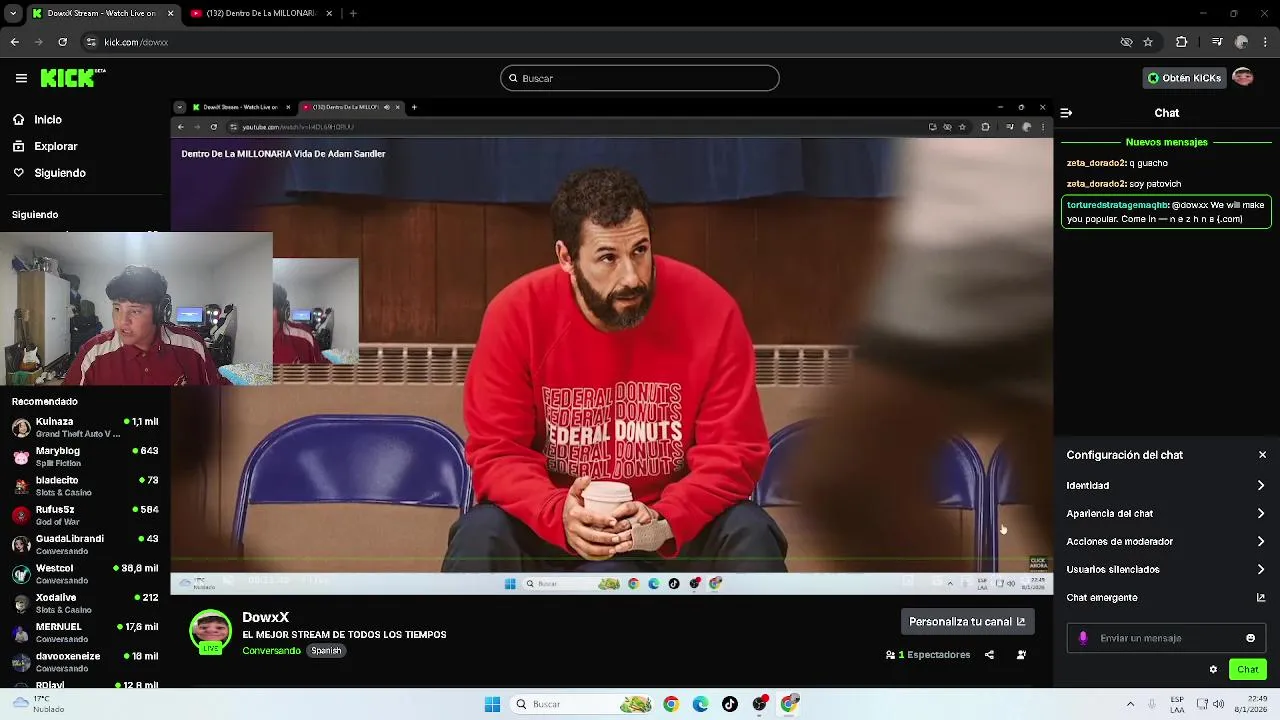Expand Acciones de moderador setting
Viewport: 1280px width, 720px height.
1165,541
